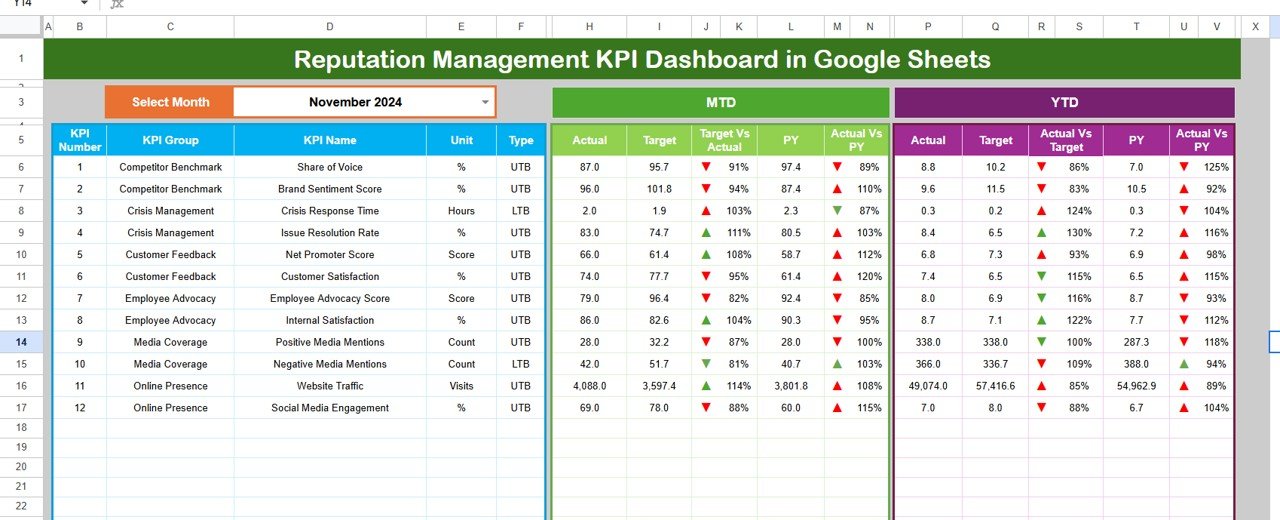Click green down arrow in Customer Satisfaction YTD Actual Vs Target
Image resolution: width=1280 pixels, height=520 pixels.
point(1042,277)
